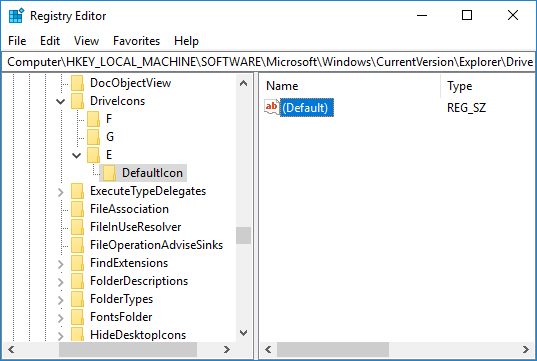The height and width of the screenshot is (361, 537).
Task: Select the DefaultIcon key label
Action: pos(152,173)
